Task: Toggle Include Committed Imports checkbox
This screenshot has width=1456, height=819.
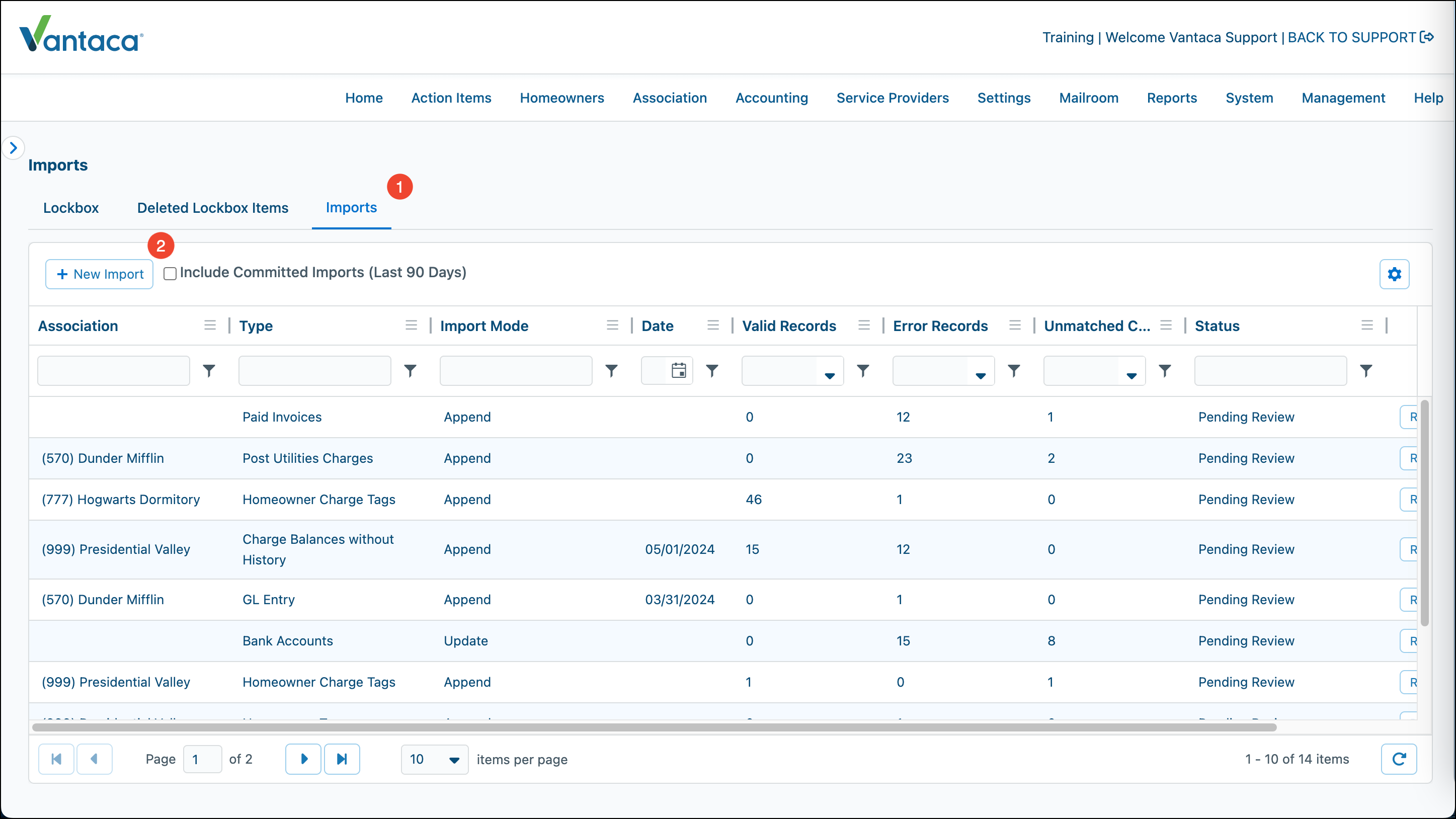Action: [x=170, y=274]
